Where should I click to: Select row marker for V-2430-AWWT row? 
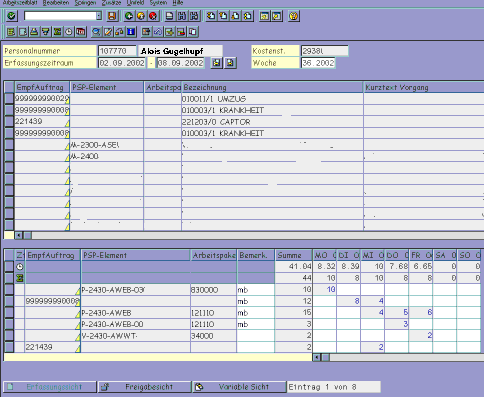point(9,335)
